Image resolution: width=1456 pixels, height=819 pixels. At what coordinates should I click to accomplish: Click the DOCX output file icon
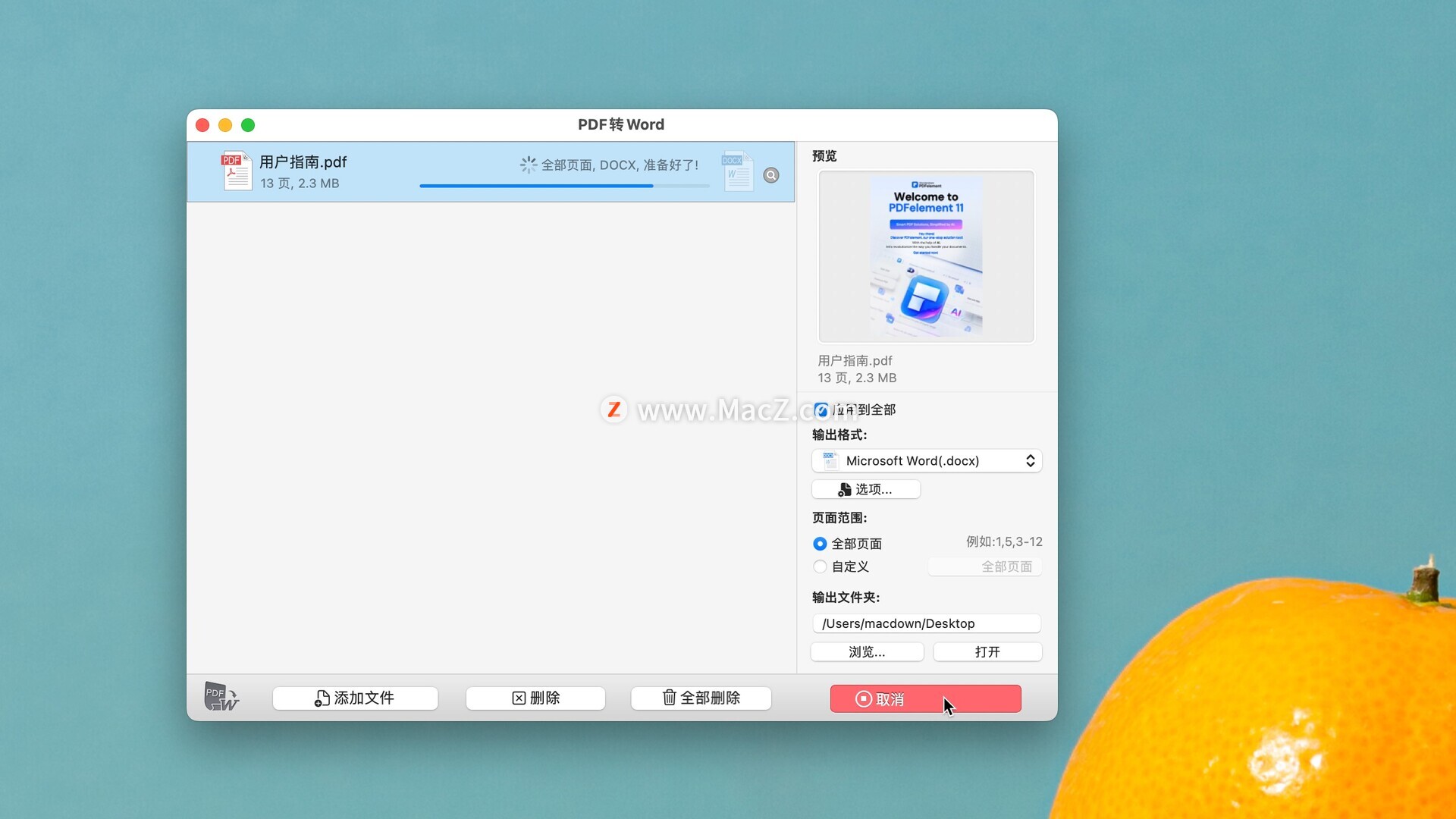[737, 171]
